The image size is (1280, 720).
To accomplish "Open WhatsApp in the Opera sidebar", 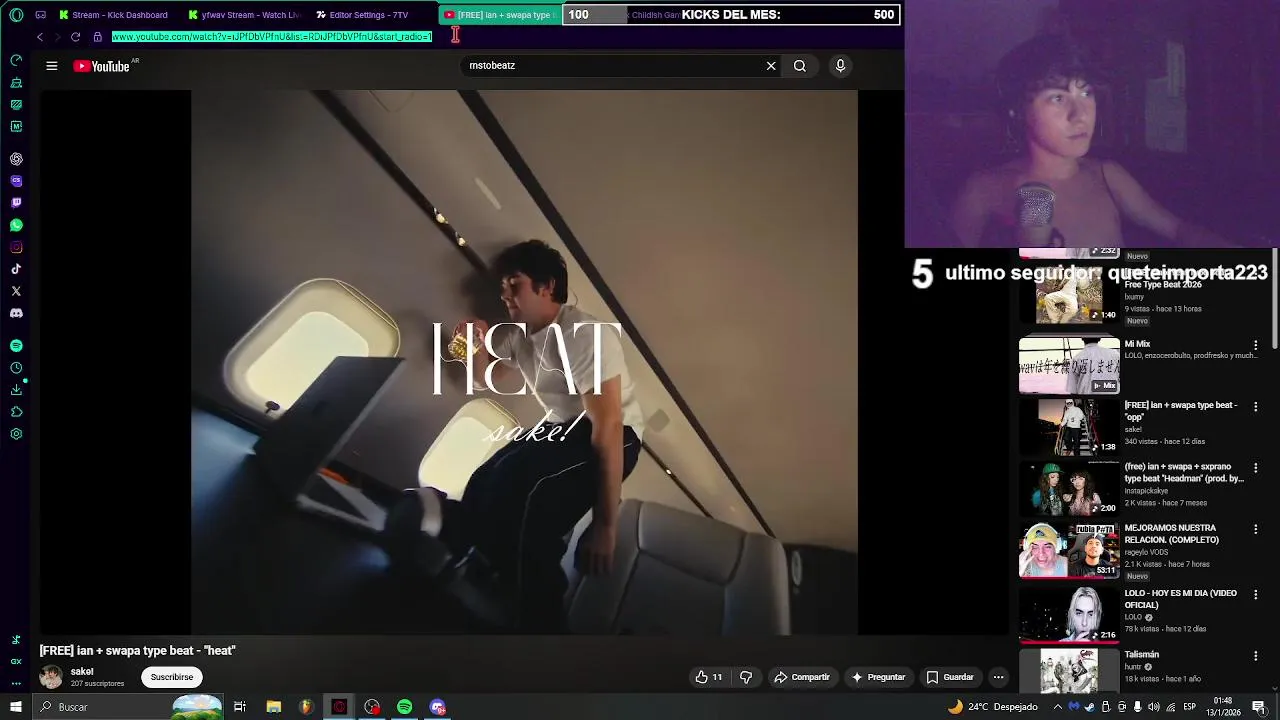I will pyautogui.click(x=16, y=225).
